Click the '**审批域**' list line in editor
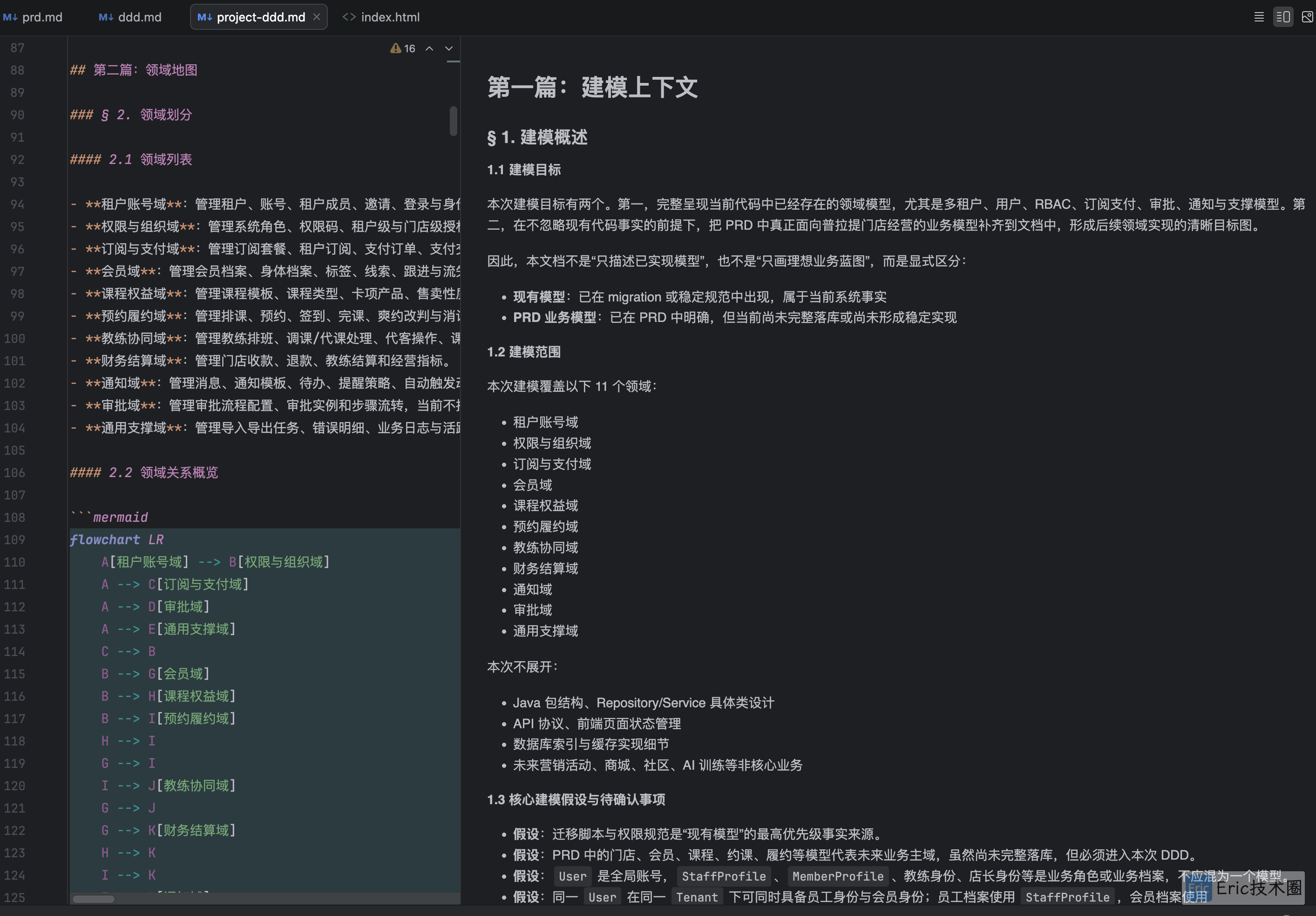The width and height of the screenshot is (1316, 916). click(x=265, y=405)
